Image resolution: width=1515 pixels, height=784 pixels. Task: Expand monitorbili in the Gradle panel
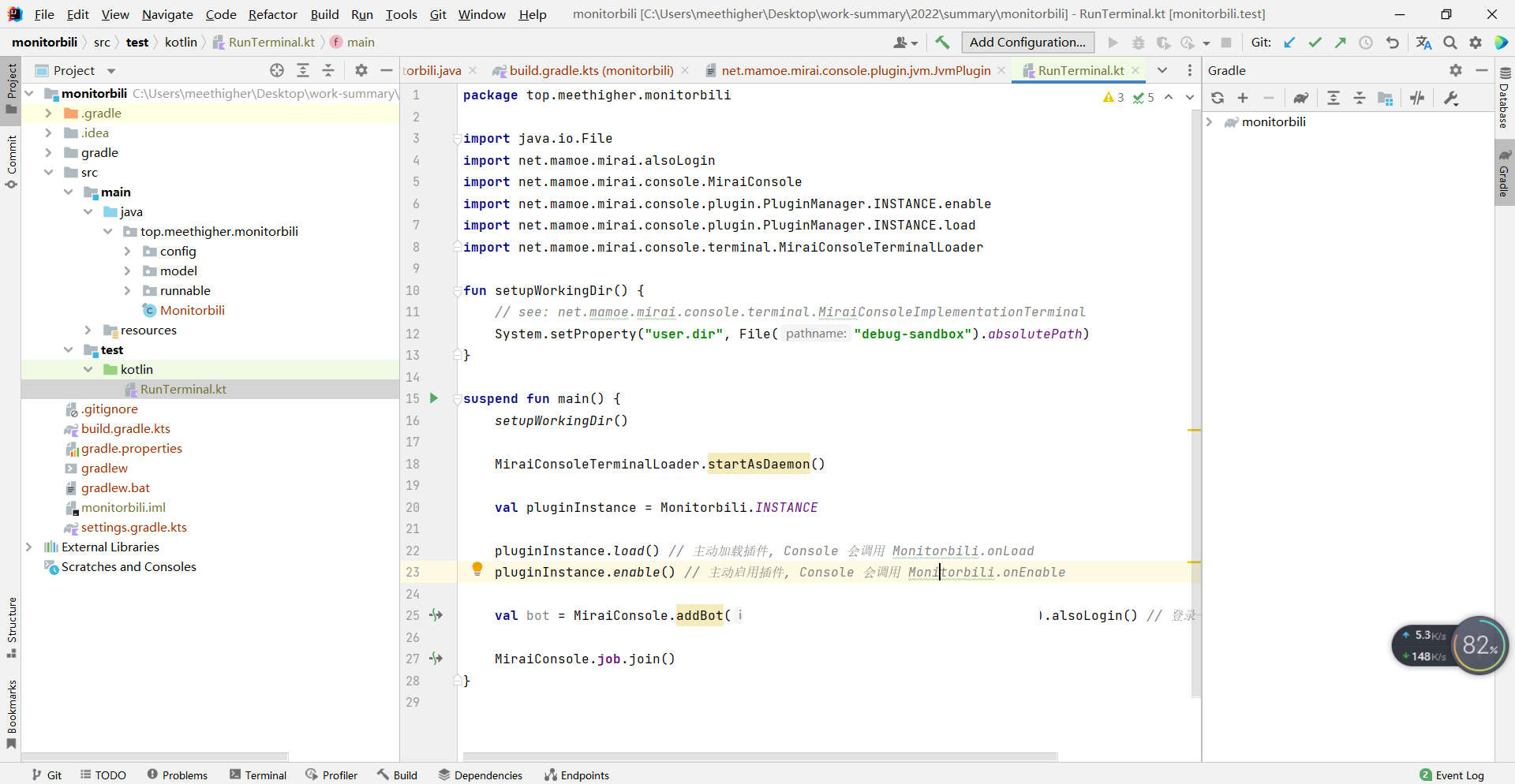(x=1209, y=122)
